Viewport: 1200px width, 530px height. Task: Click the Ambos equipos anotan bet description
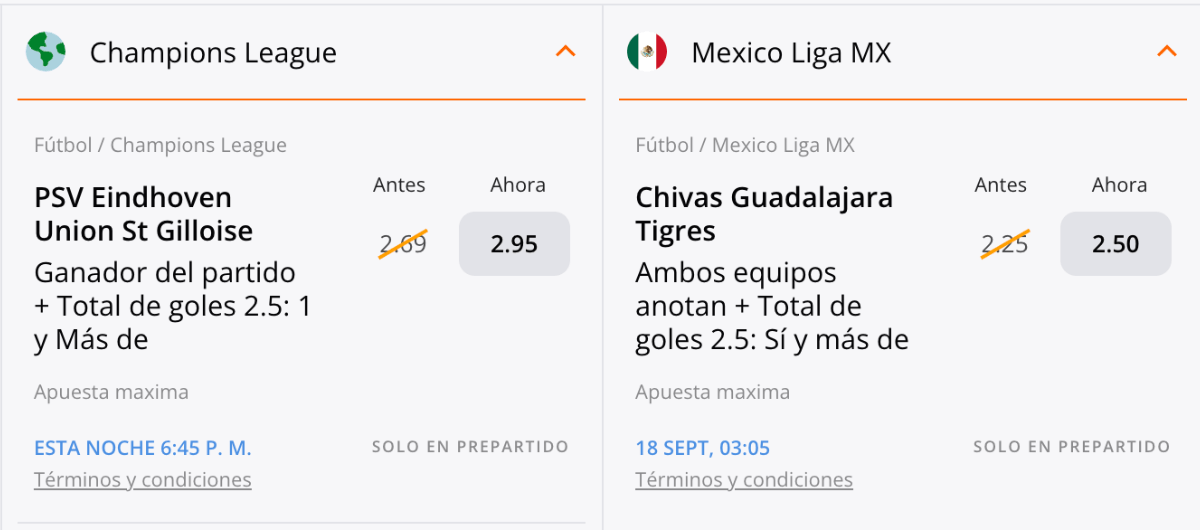tap(771, 306)
